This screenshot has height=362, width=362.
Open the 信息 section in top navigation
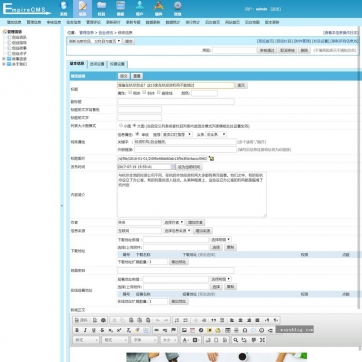click(82, 9)
